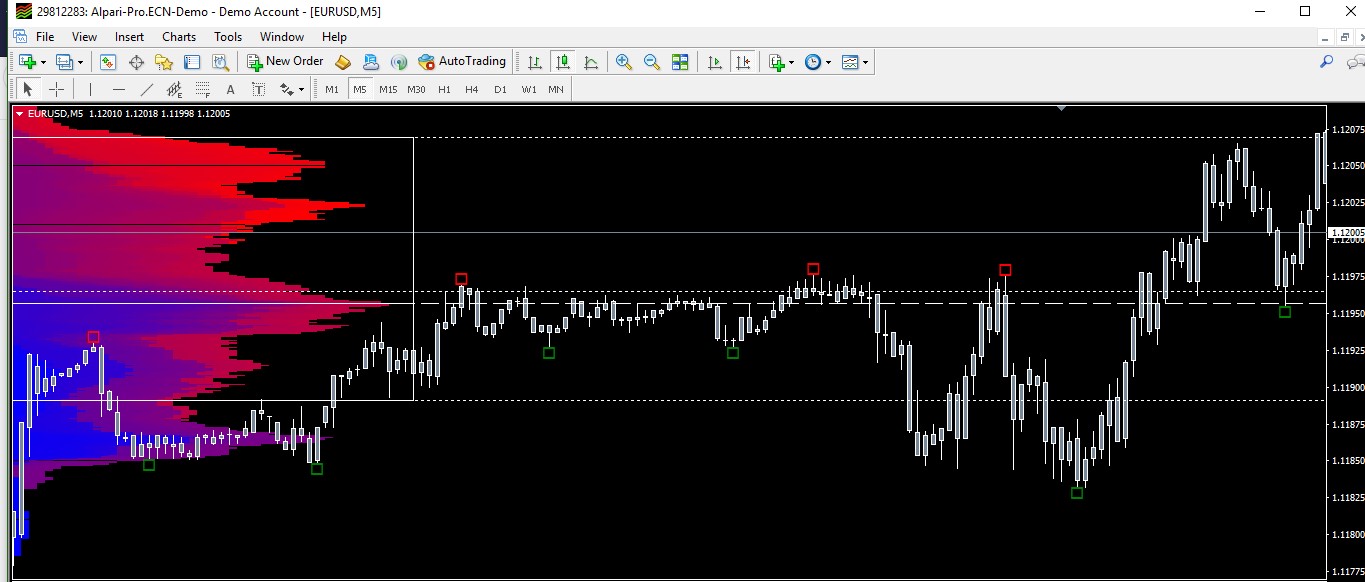The height and width of the screenshot is (582, 1365).
Task: Expand the arrows tool dropdown
Action: pyautogui.click(x=301, y=89)
